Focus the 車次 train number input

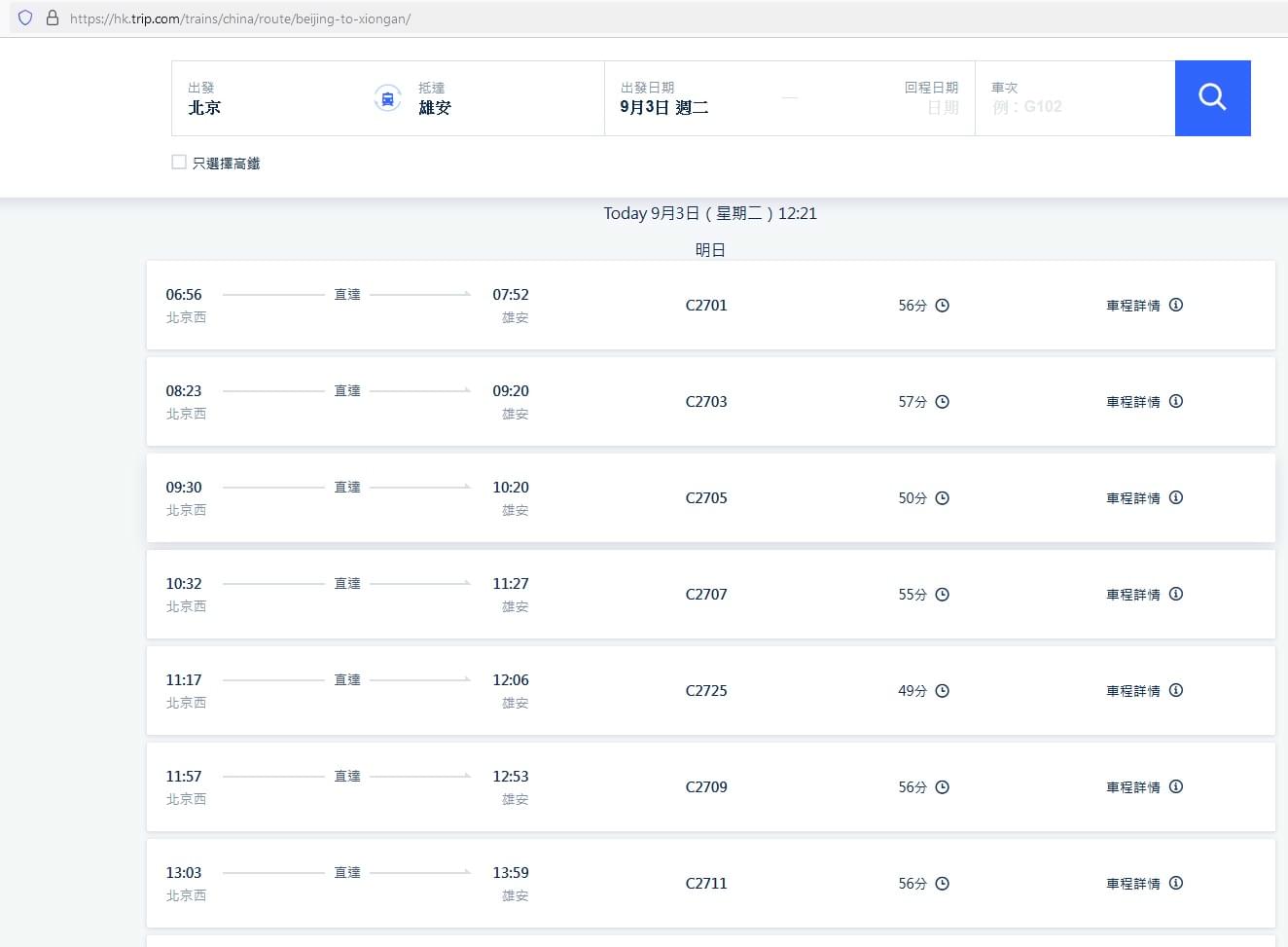pyautogui.click(x=1075, y=98)
